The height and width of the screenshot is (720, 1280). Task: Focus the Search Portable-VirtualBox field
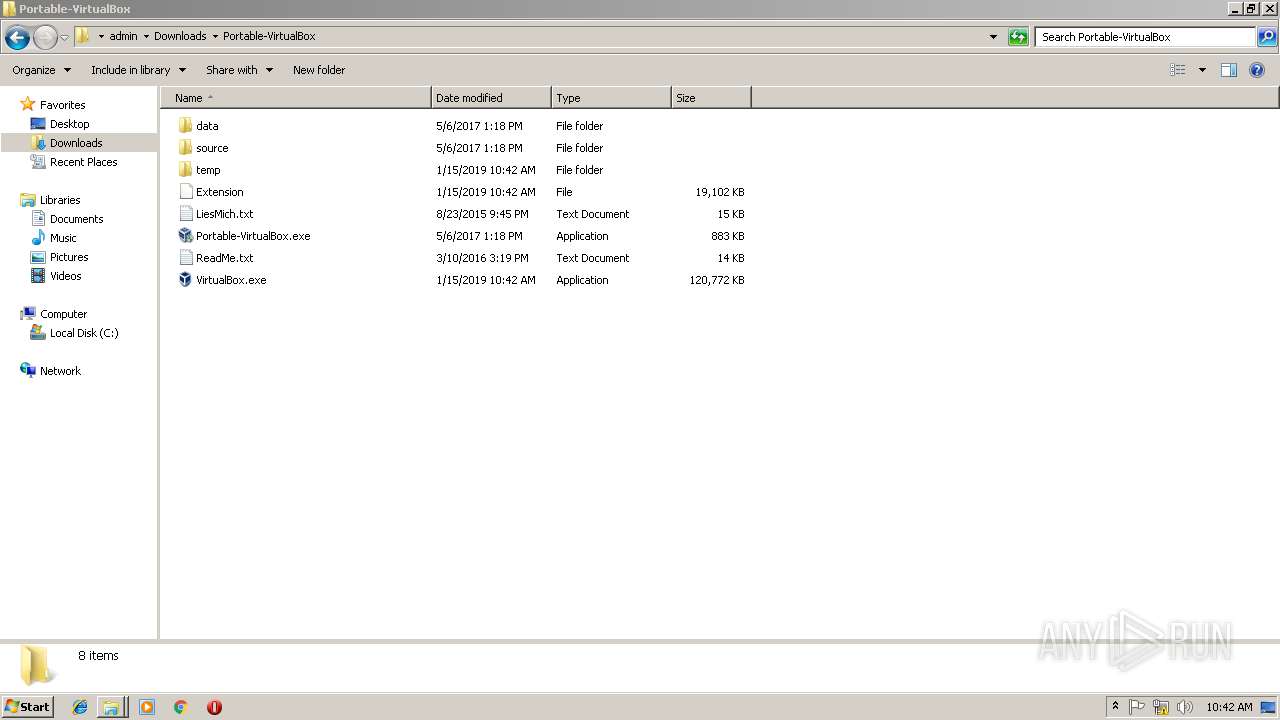(1146, 37)
